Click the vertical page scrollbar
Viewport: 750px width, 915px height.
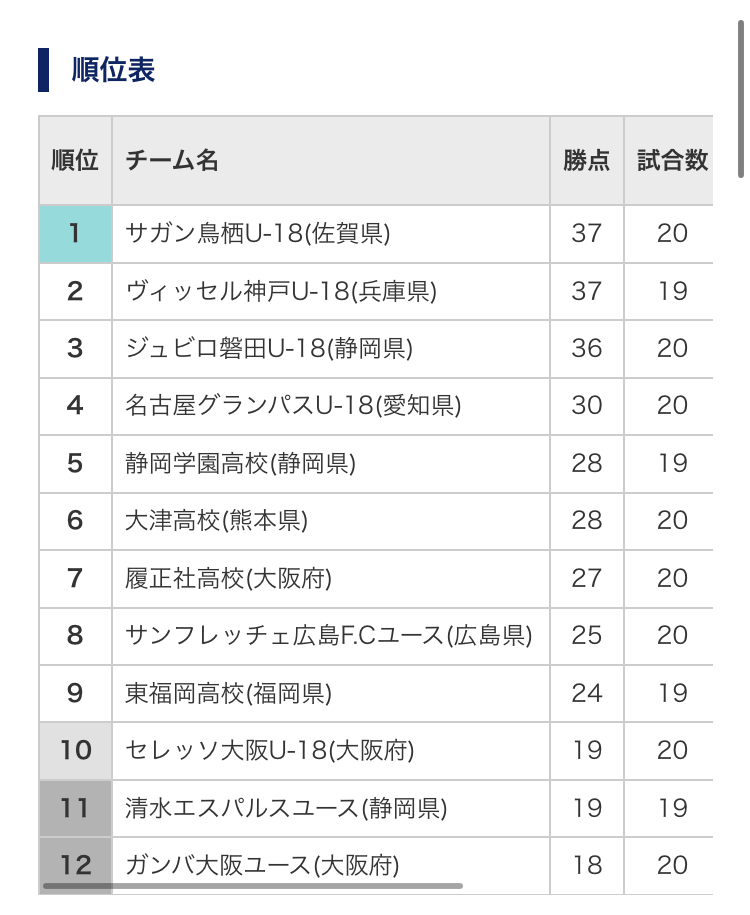pos(741,99)
